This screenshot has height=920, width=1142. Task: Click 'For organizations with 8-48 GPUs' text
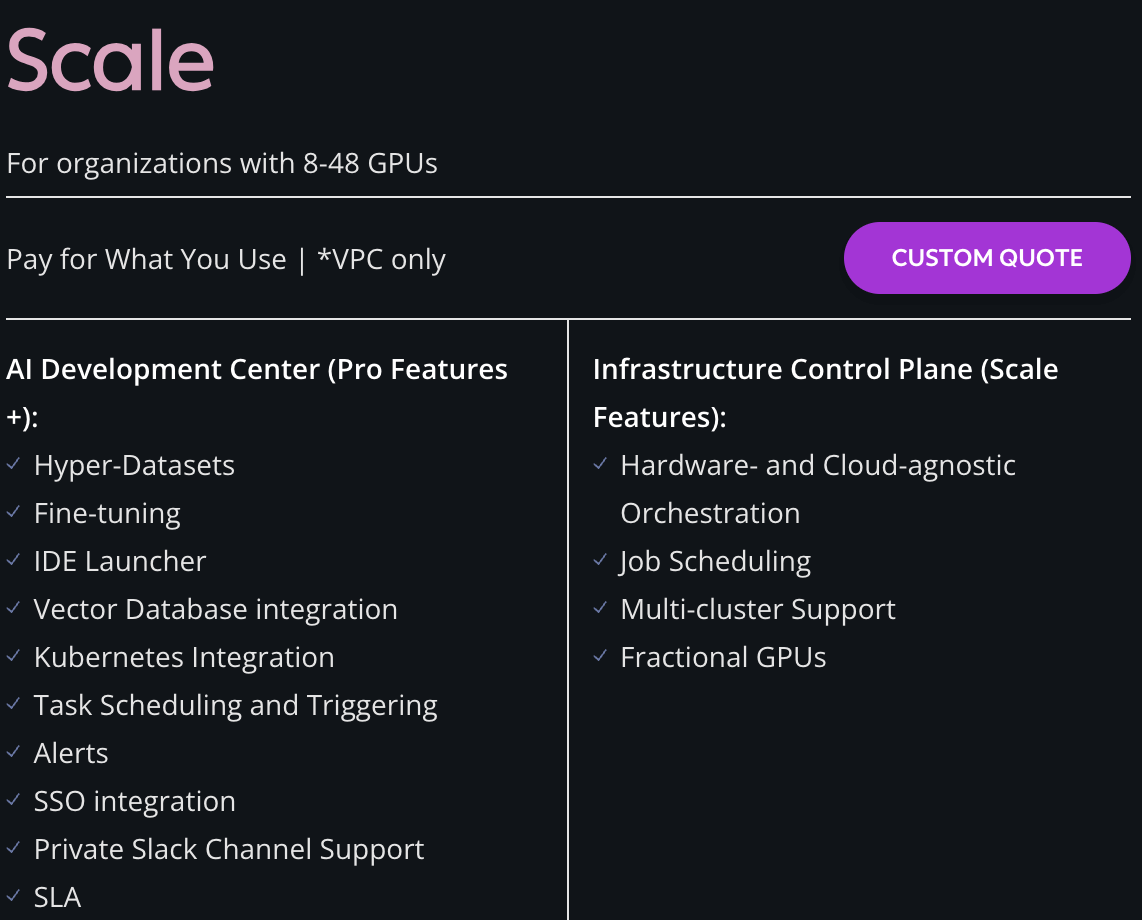pyautogui.click(x=222, y=164)
